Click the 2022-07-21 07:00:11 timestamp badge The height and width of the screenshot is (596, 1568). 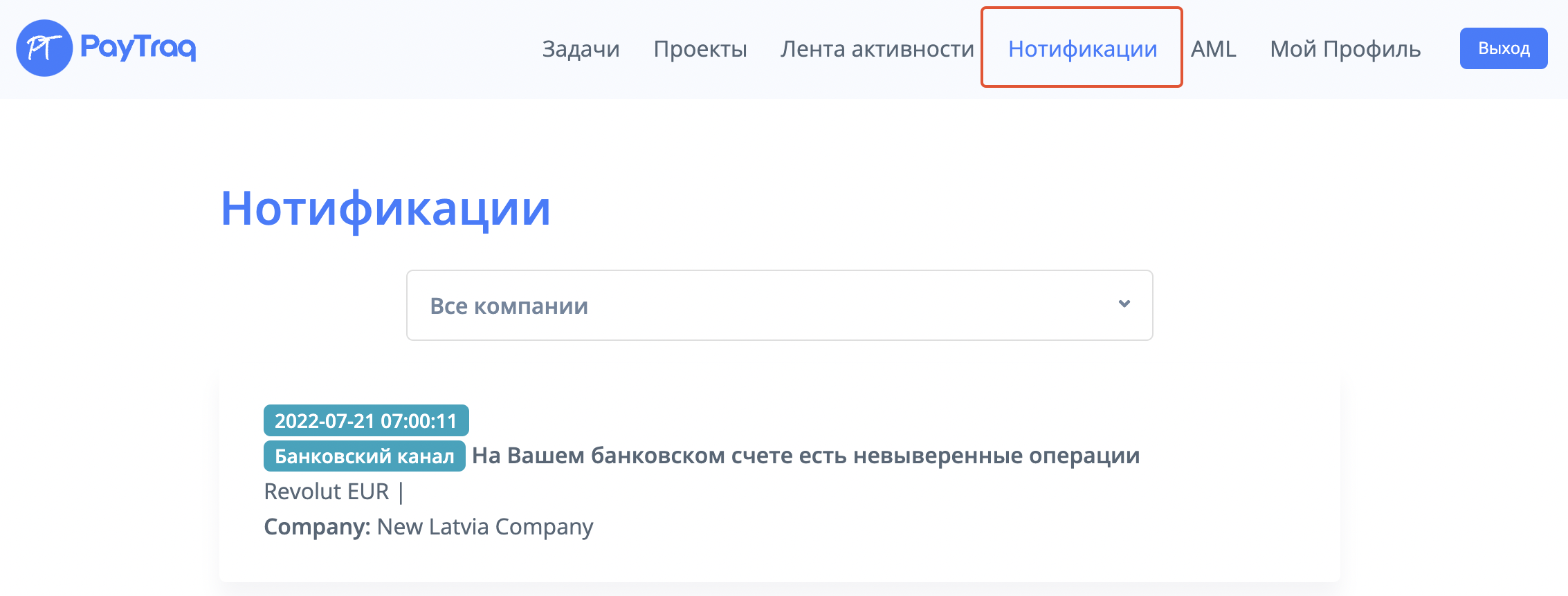[x=366, y=420]
